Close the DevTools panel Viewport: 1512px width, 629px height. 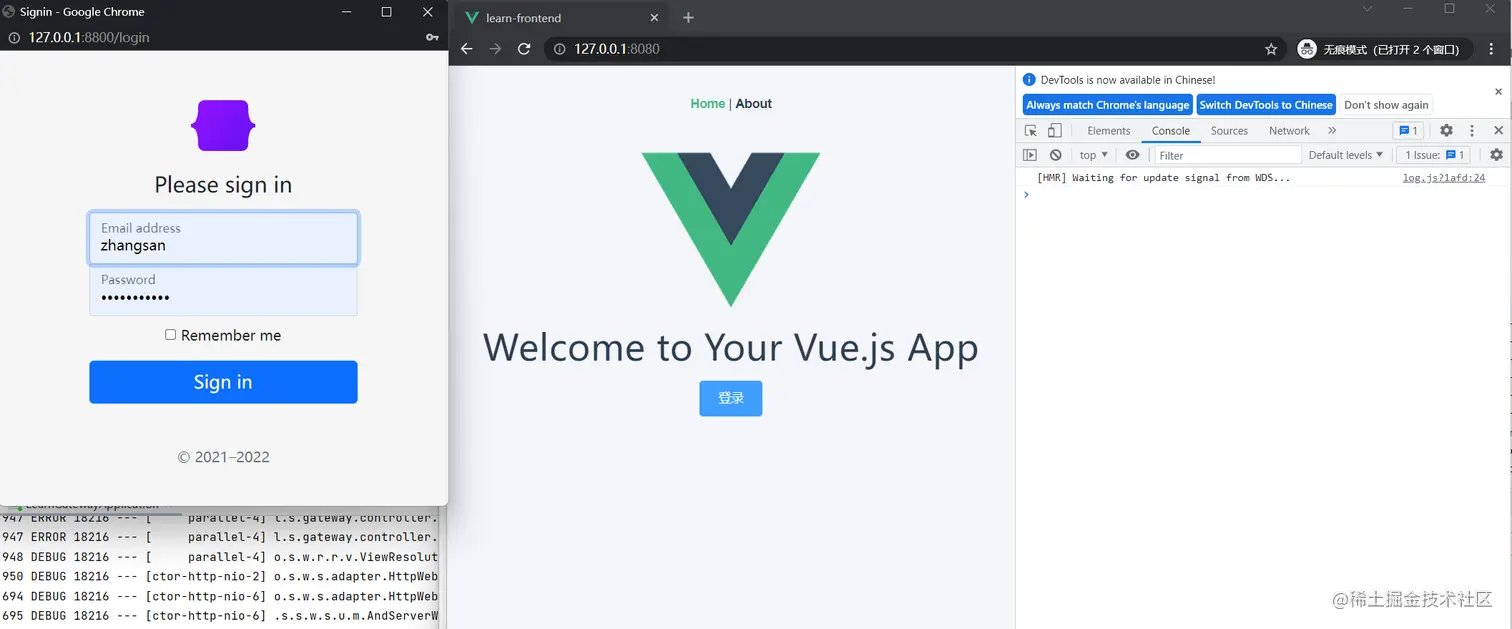click(x=1498, y=131)
